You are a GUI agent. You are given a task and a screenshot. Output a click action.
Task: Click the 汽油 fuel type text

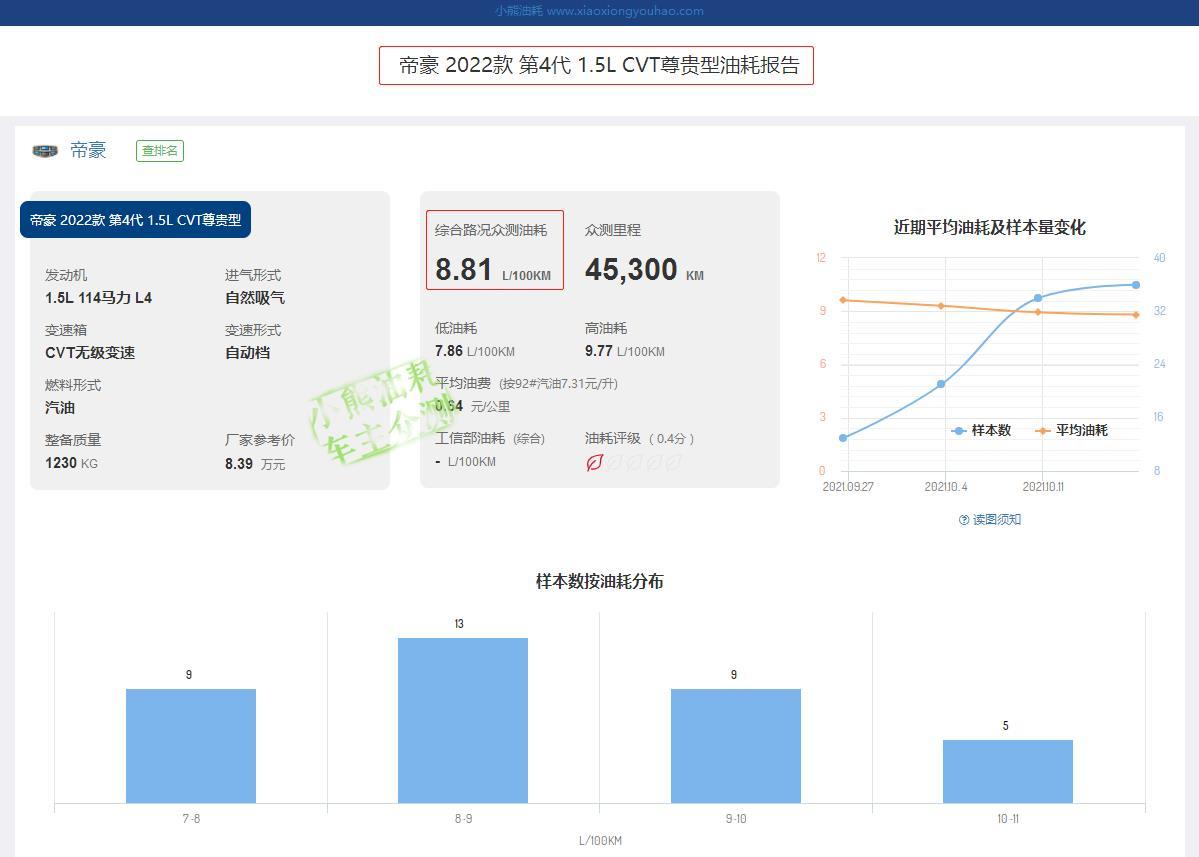tap(60, 407)
